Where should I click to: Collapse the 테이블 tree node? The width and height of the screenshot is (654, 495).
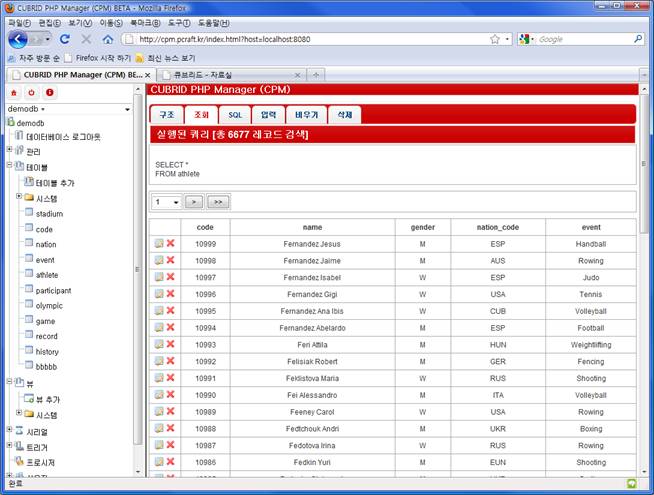[9, 165]
